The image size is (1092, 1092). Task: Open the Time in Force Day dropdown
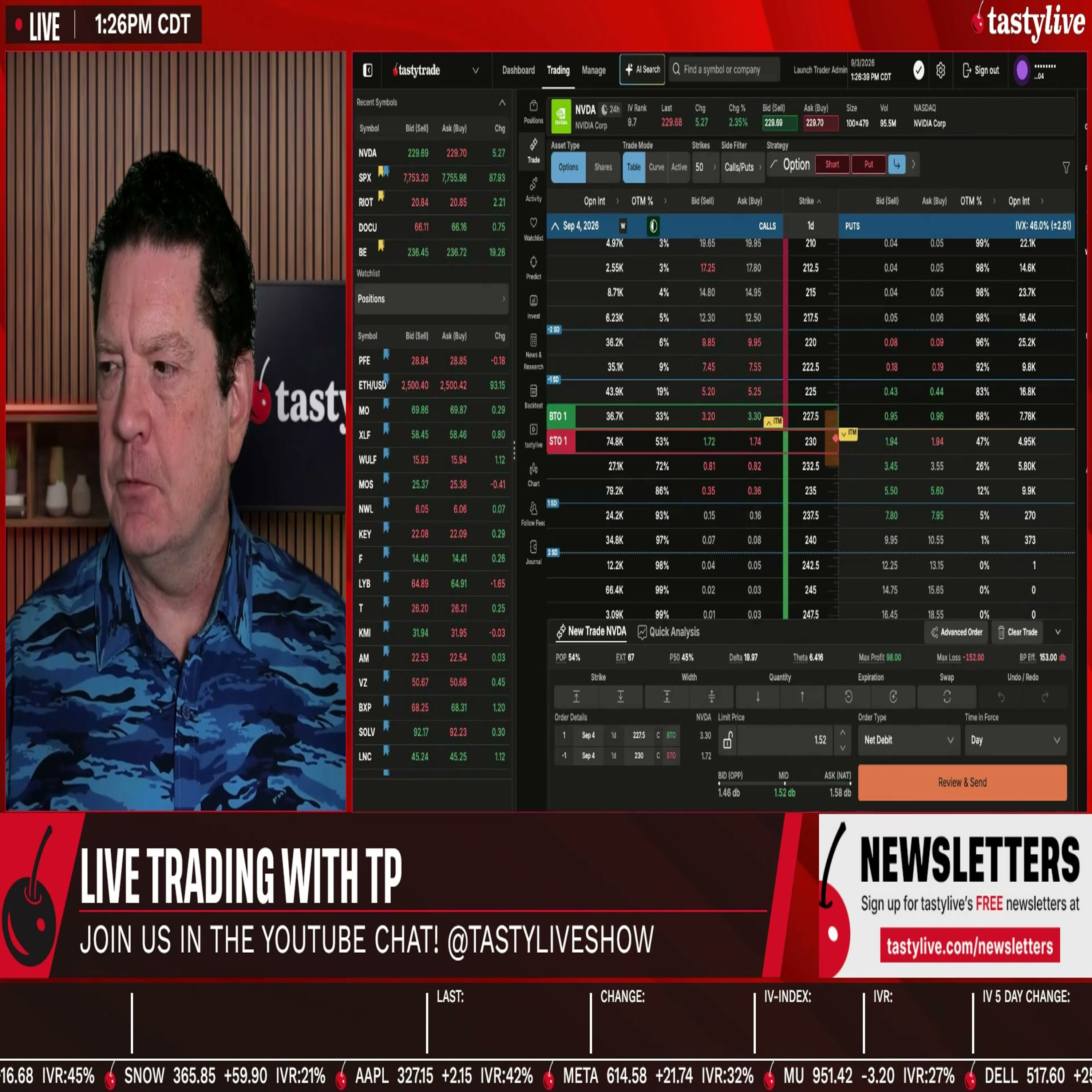click(1015, 740)
